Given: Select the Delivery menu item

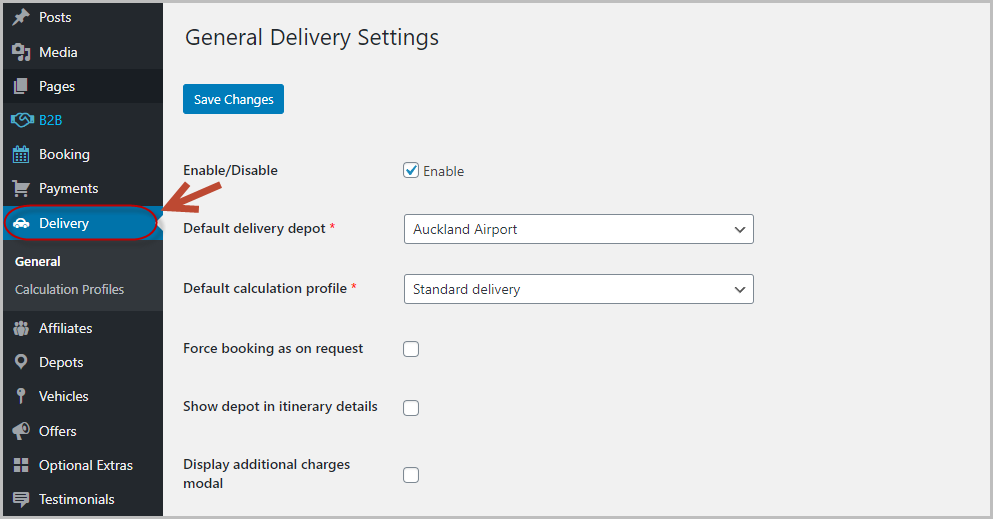Looking at the screenshot, I should (x=83, y=223).
